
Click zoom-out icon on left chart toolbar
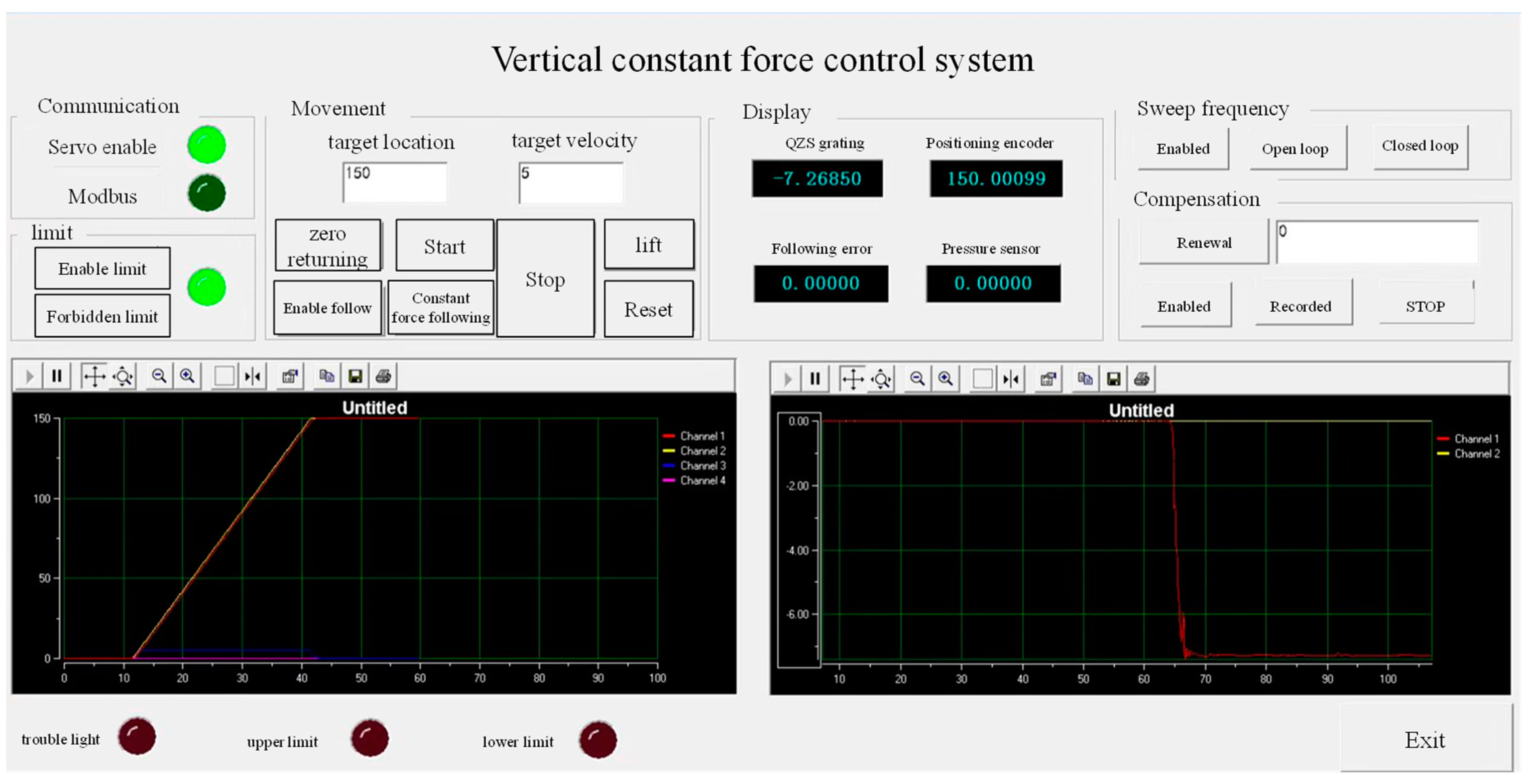[159, 376]
